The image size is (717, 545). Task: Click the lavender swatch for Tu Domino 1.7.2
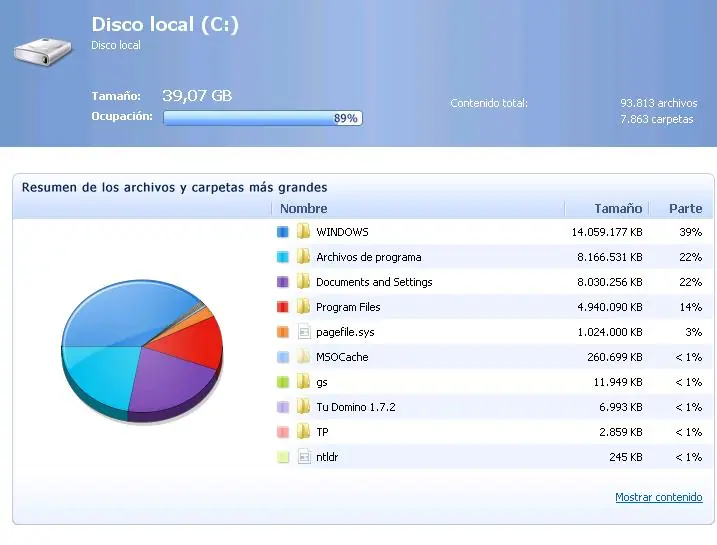coord(283,407)
